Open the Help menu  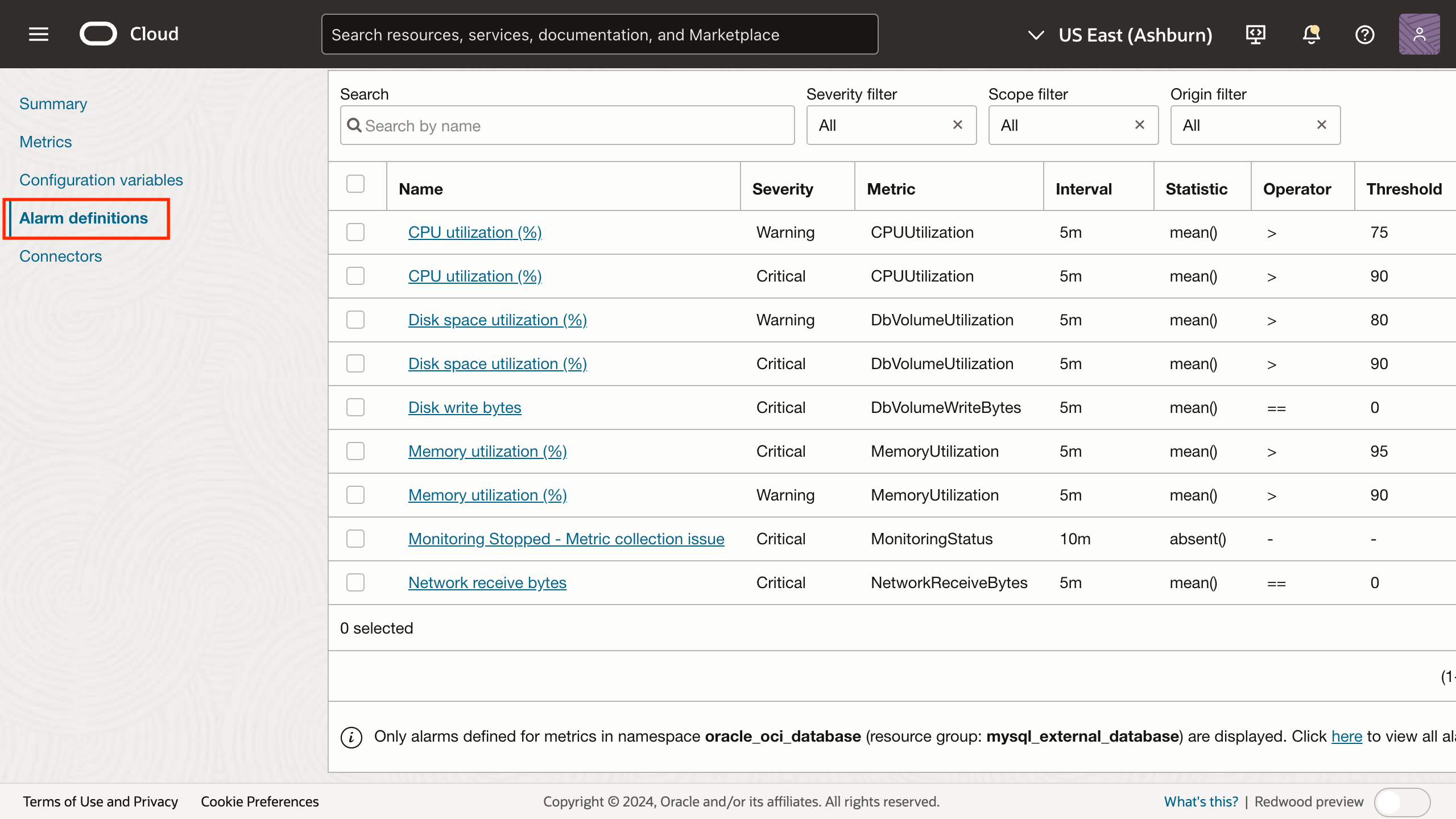[x=1365, y=35]
